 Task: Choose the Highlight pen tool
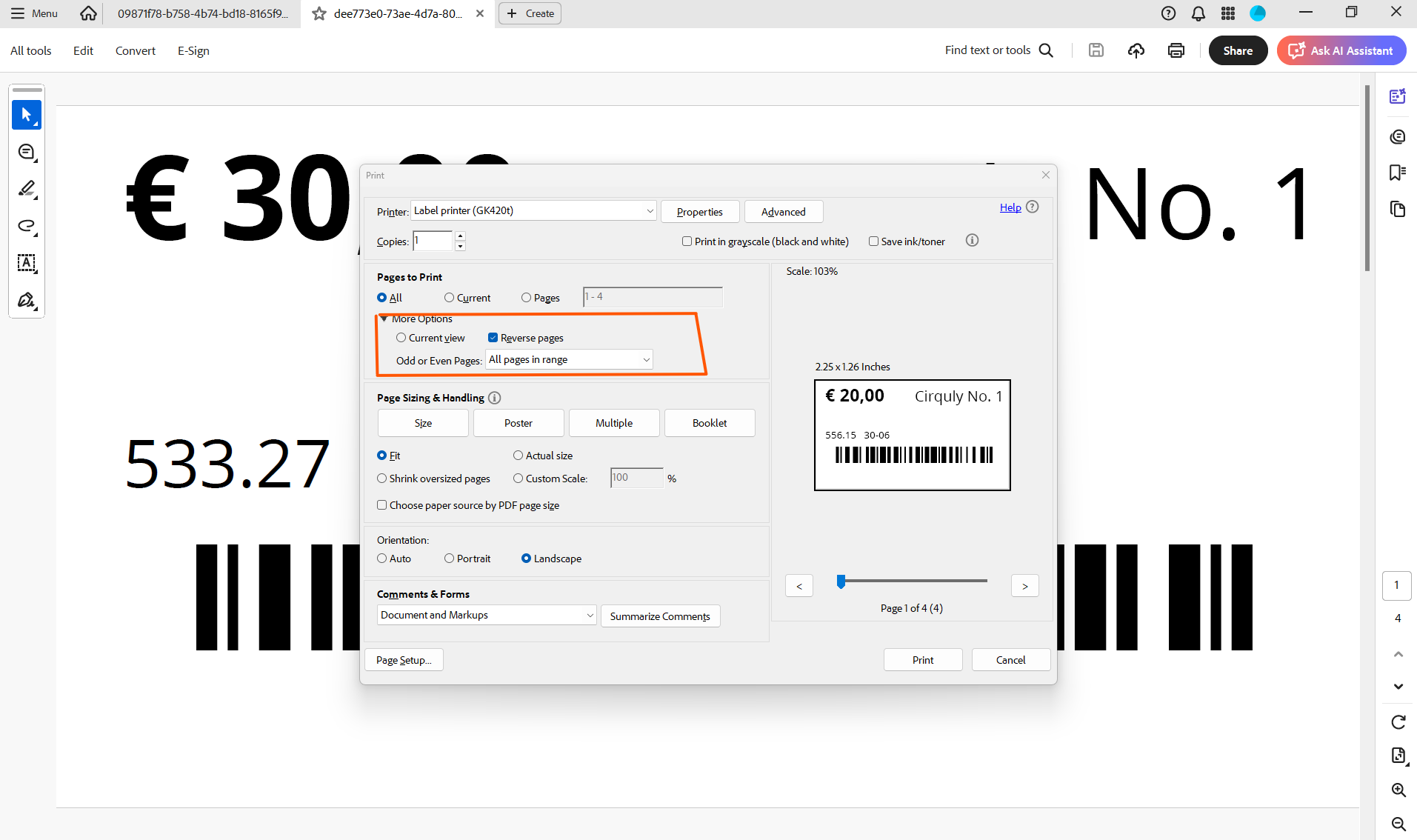(x=27, y=189)
